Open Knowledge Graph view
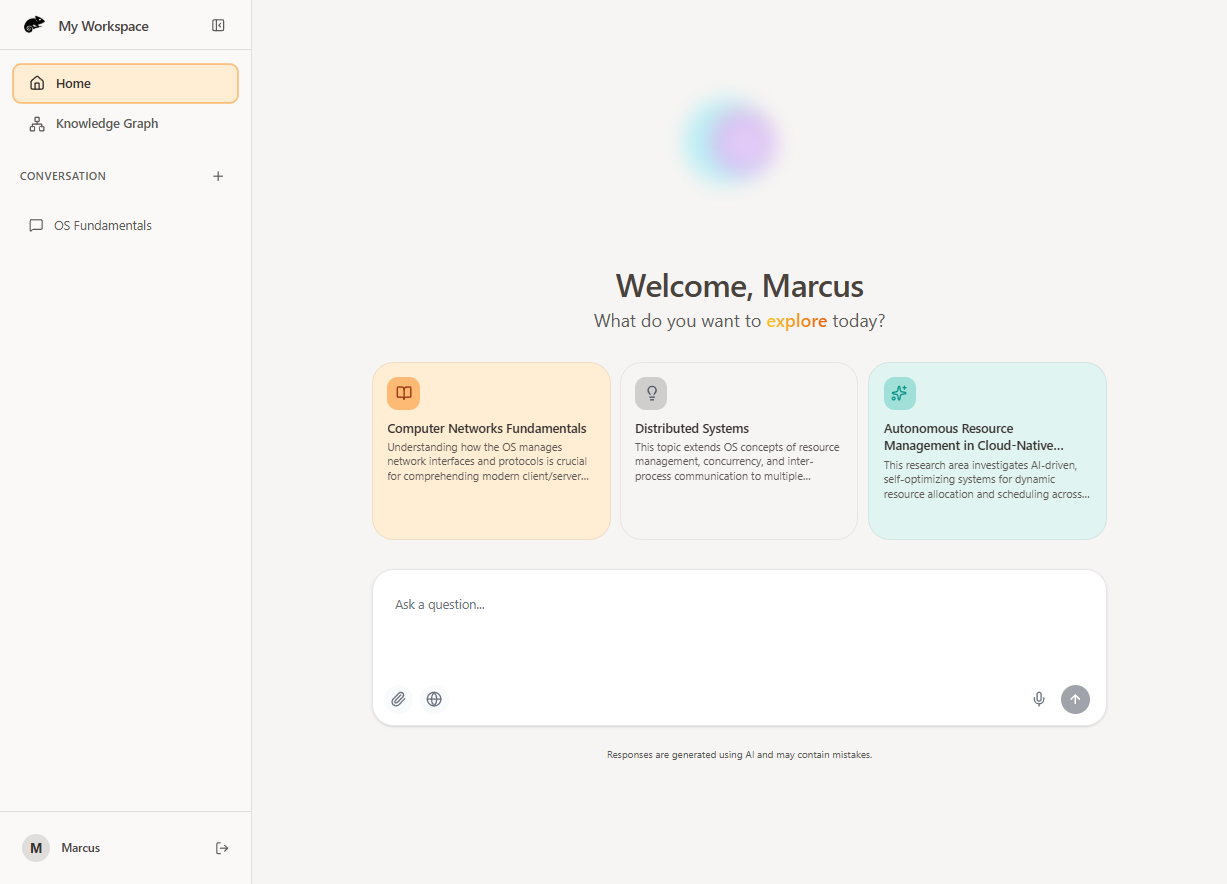The width and height of the screenshot is (1227, 884). pos(107,124)
